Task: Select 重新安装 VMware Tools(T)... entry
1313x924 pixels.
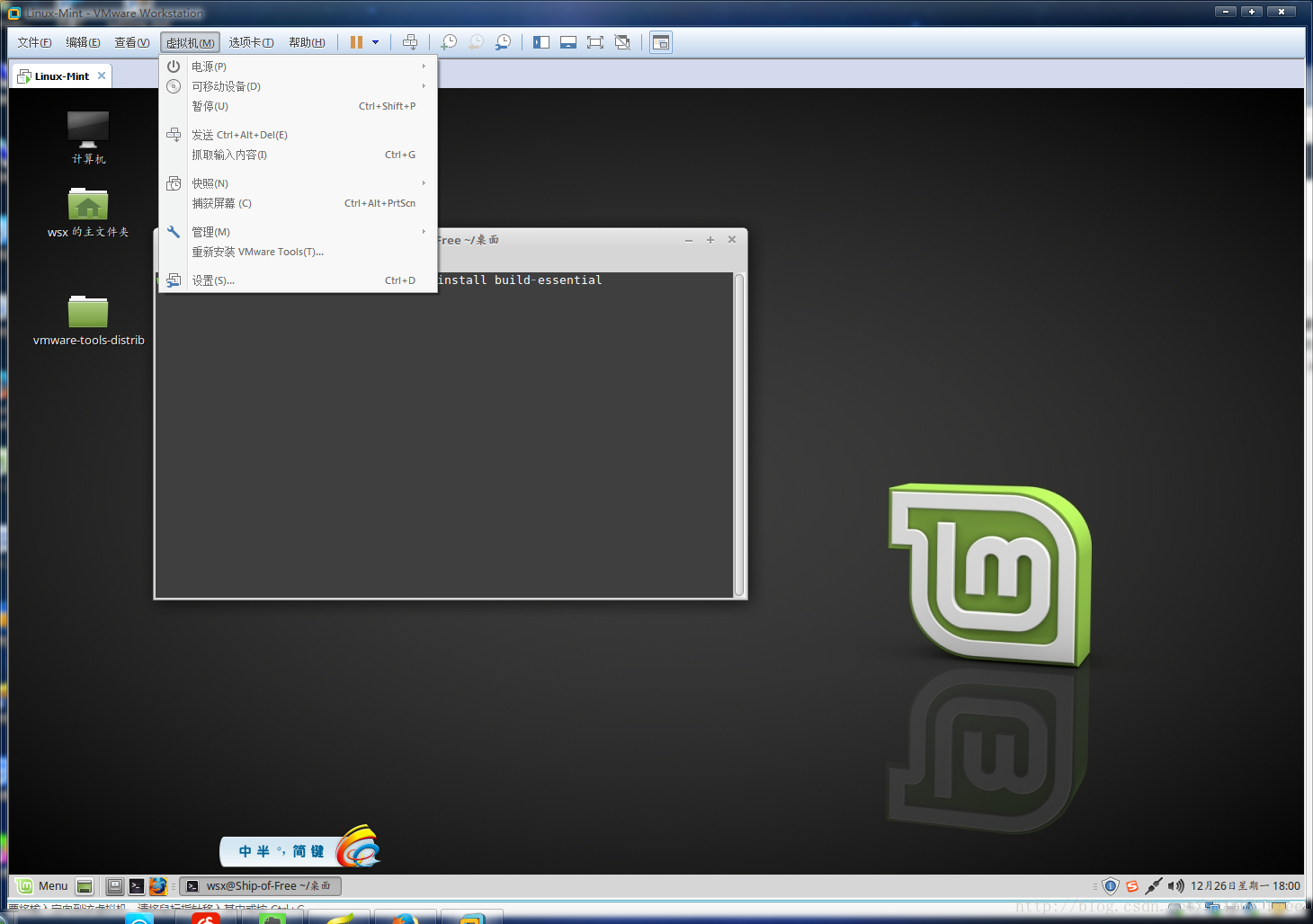Action: tap(298, 252)
